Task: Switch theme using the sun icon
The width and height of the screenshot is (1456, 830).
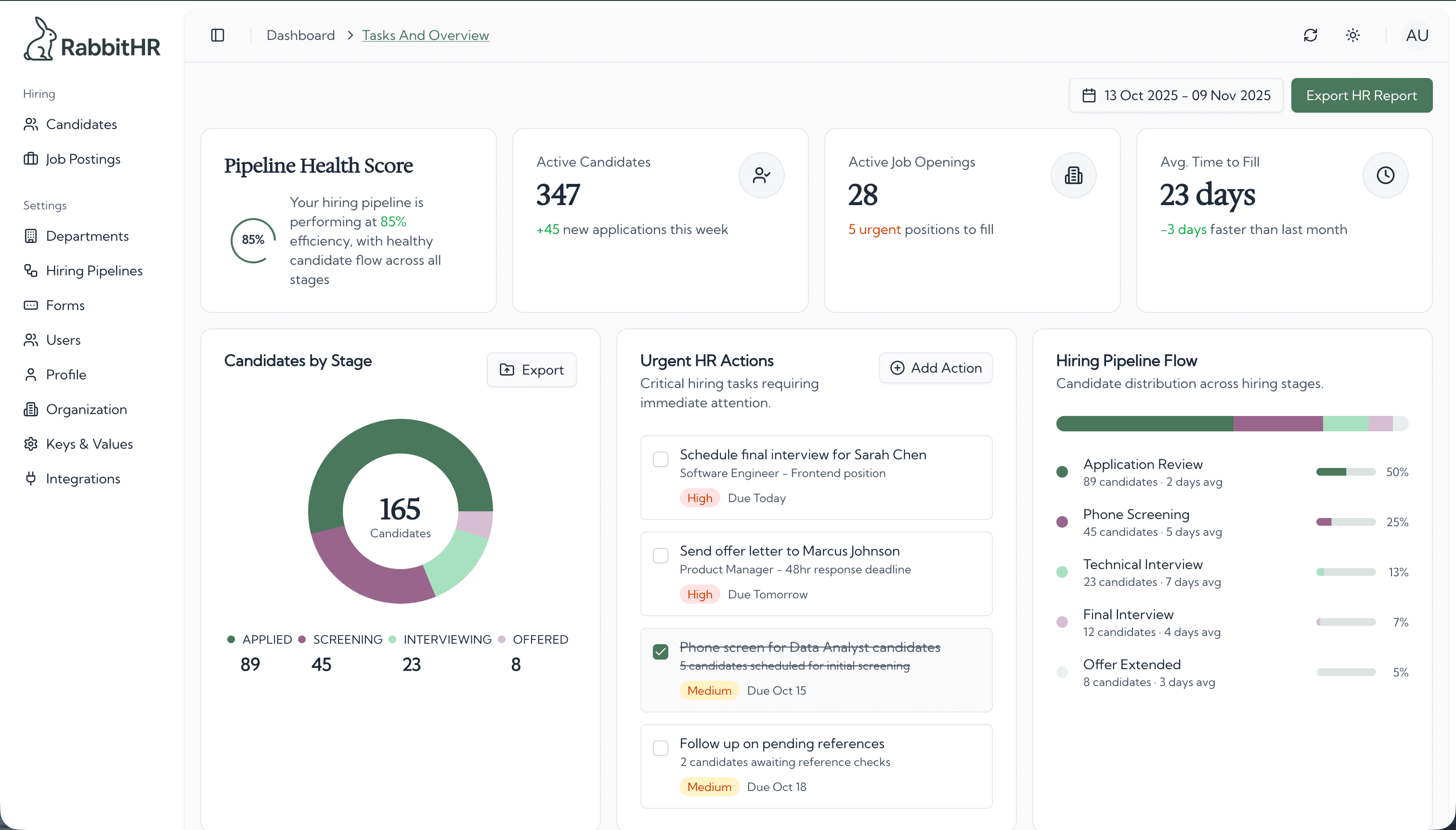Action: [x=1352, y=35]
